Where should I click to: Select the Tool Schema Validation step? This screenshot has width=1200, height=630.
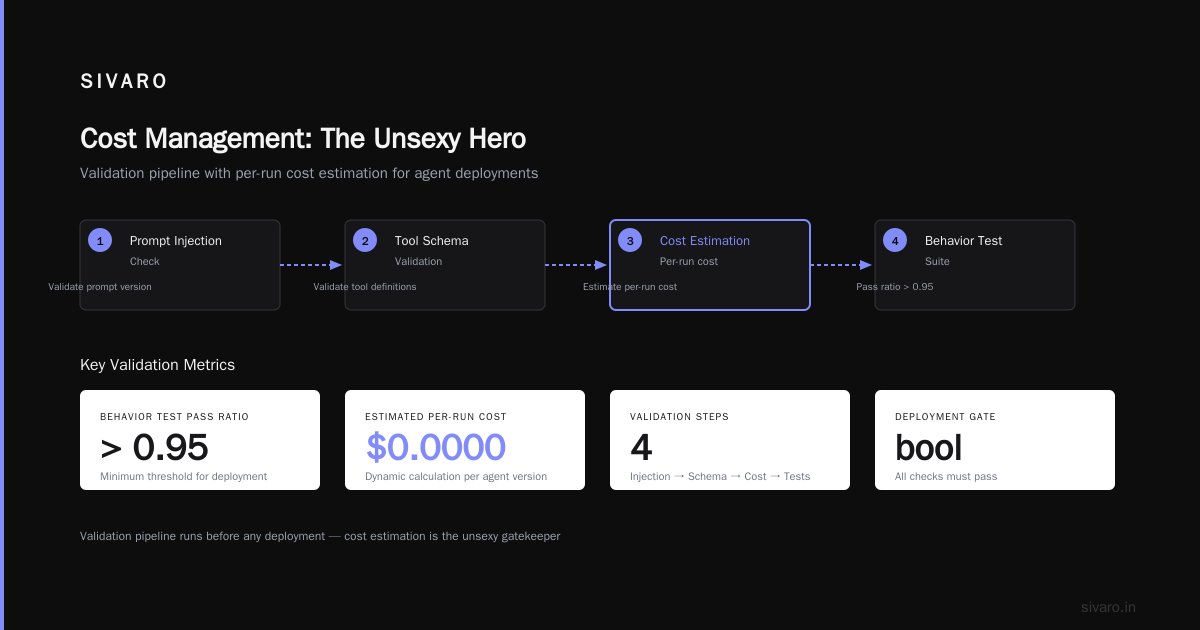click(x=445, y=265)
